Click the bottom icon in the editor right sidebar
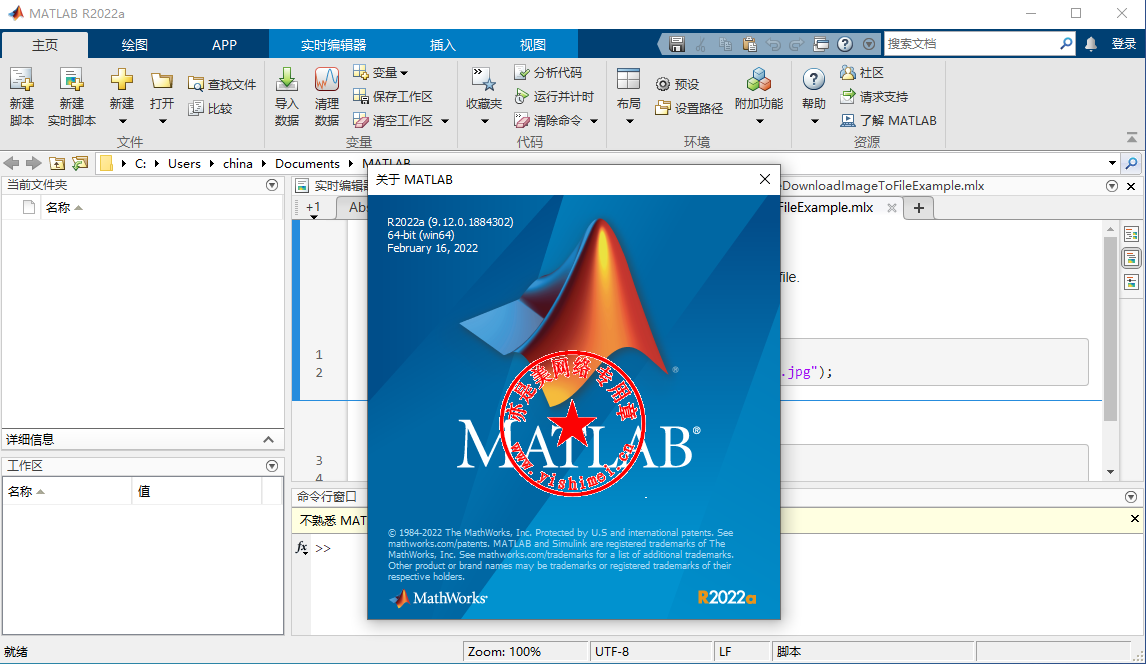 tap(1131, 281)
